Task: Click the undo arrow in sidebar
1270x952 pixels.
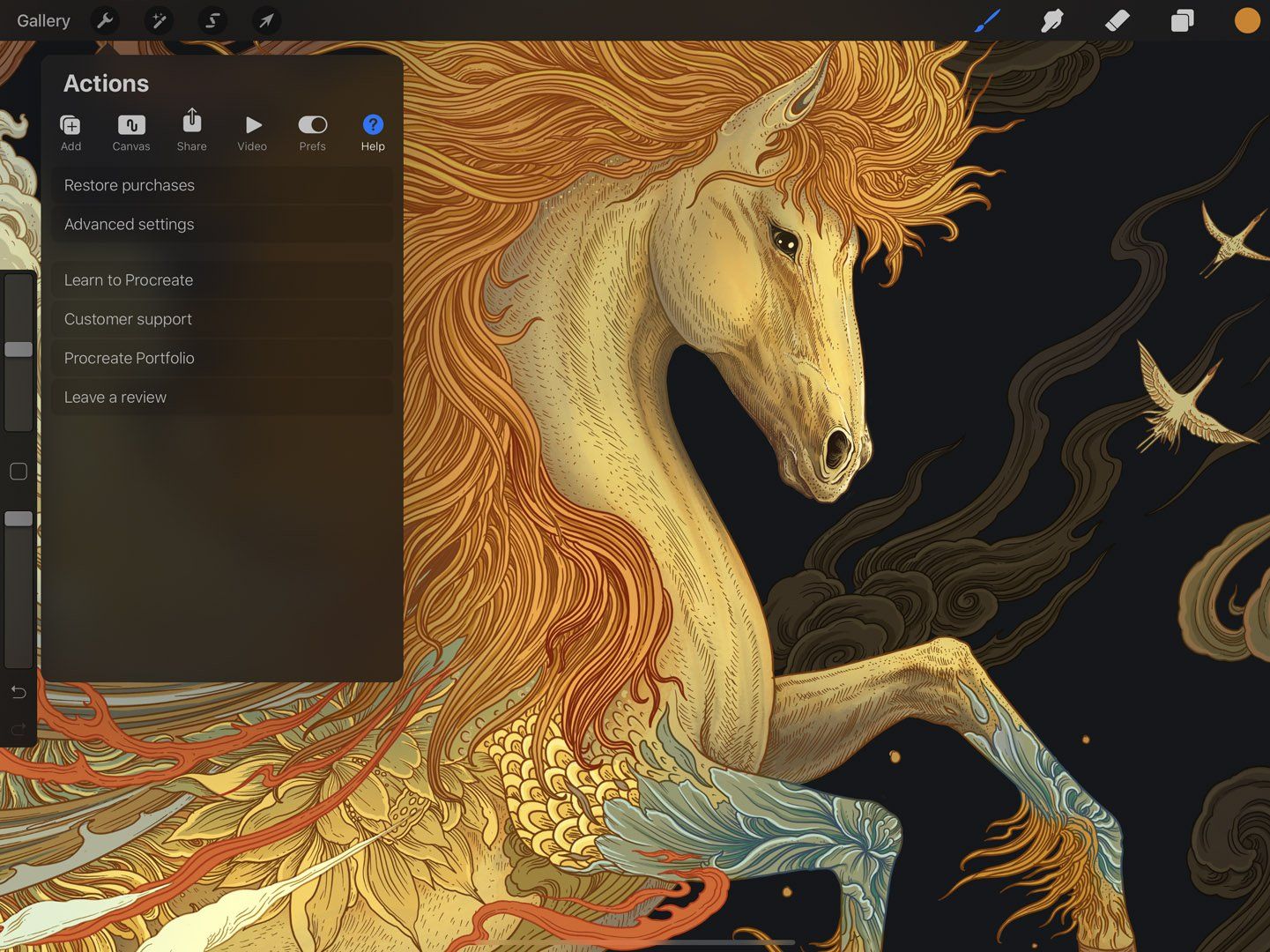Action: tap(19, 692)
